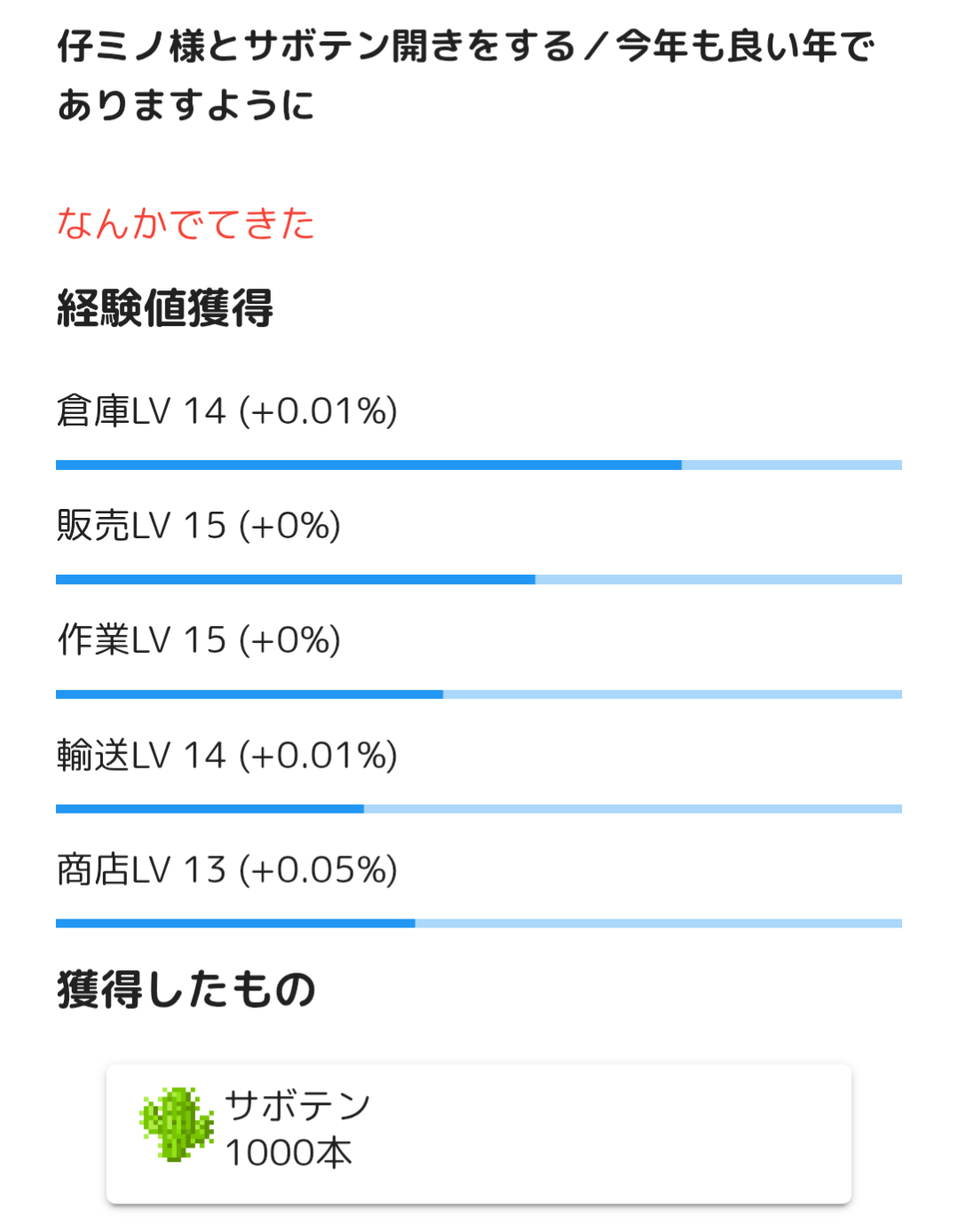Select the 商店LV 13 label
This screenshot has height=1232, width=958.
[x=142, y=870]
